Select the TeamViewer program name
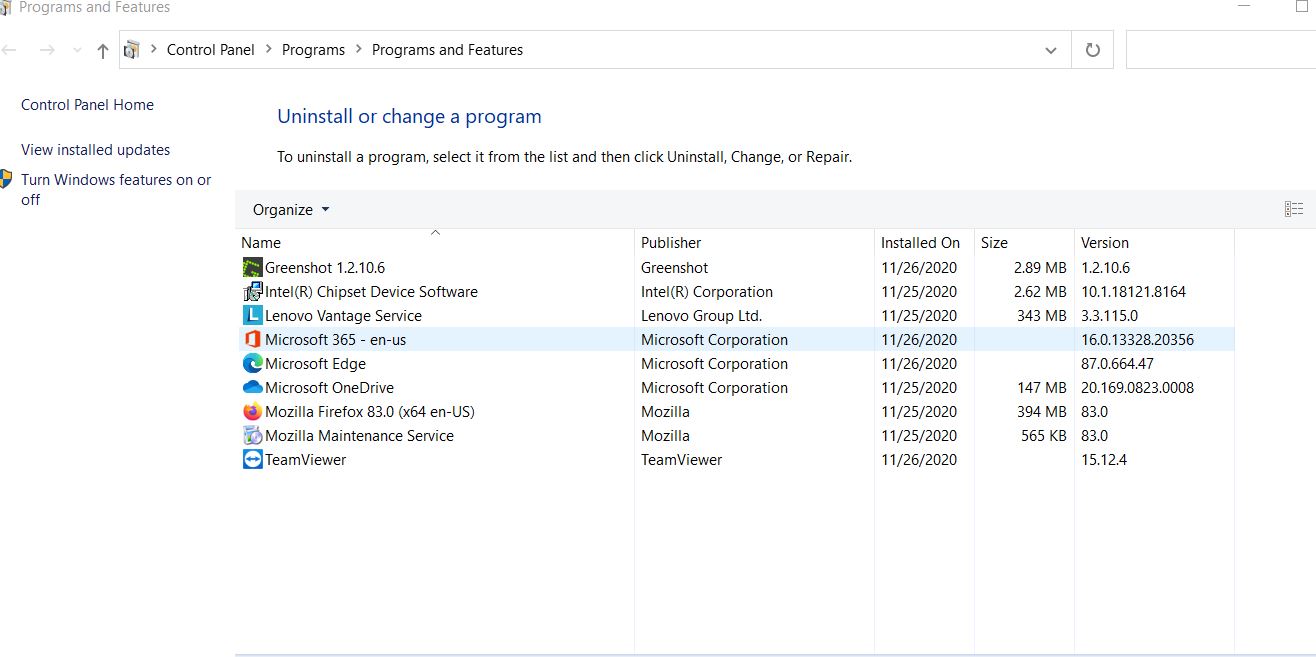Viewport: 1316px width, 657px height. (305, 459)
